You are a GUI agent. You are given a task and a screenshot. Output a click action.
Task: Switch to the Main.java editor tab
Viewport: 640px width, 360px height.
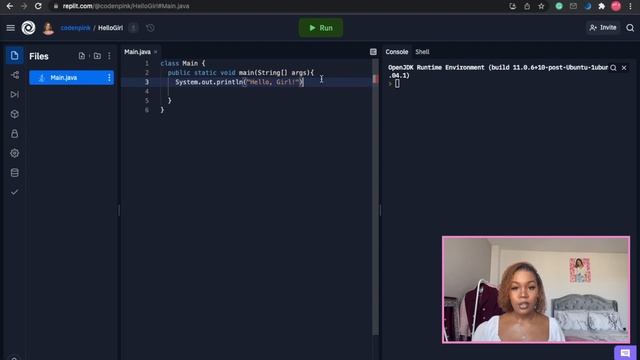coord(138,52)
